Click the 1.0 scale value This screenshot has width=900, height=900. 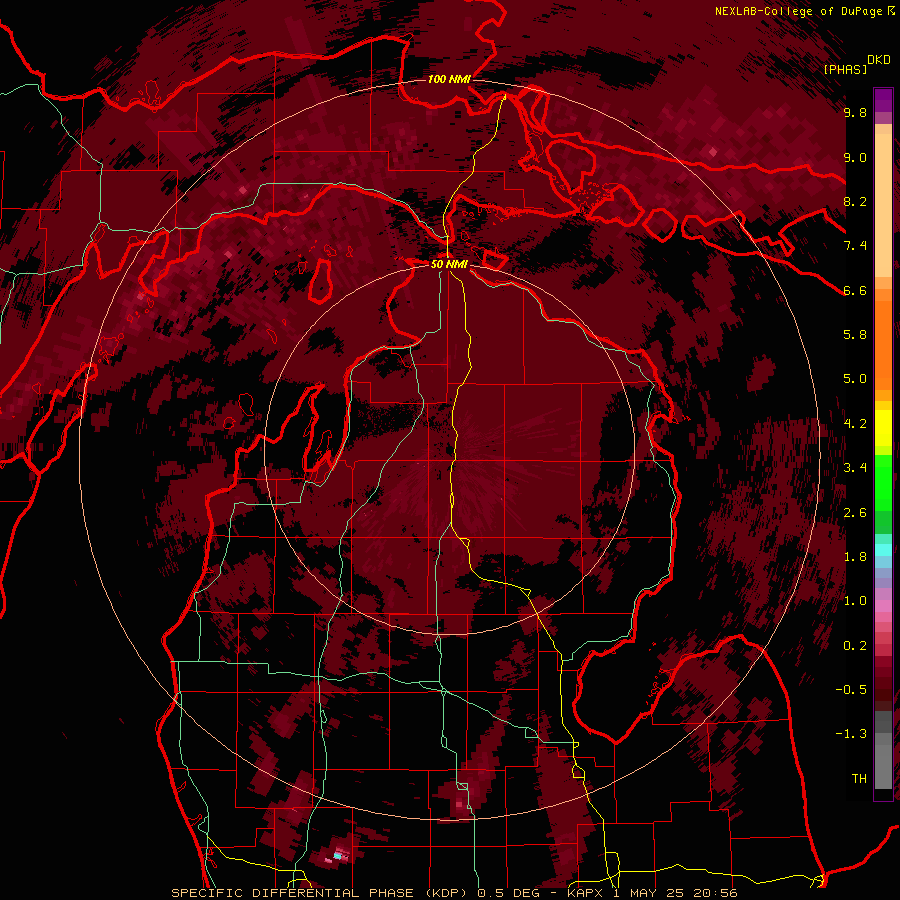[x=855, y=601]
